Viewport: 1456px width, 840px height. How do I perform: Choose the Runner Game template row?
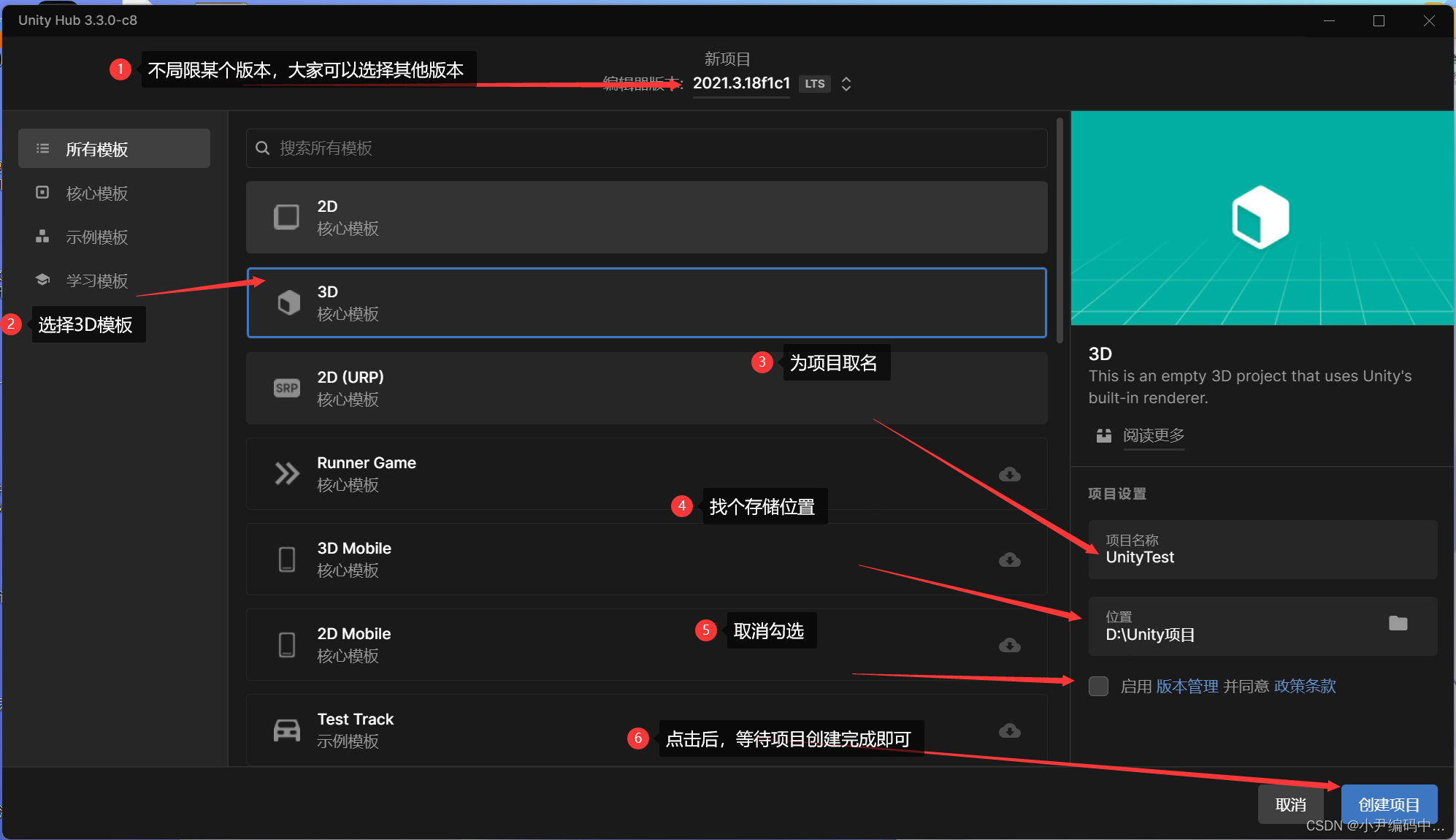click(x=646, y=473)
